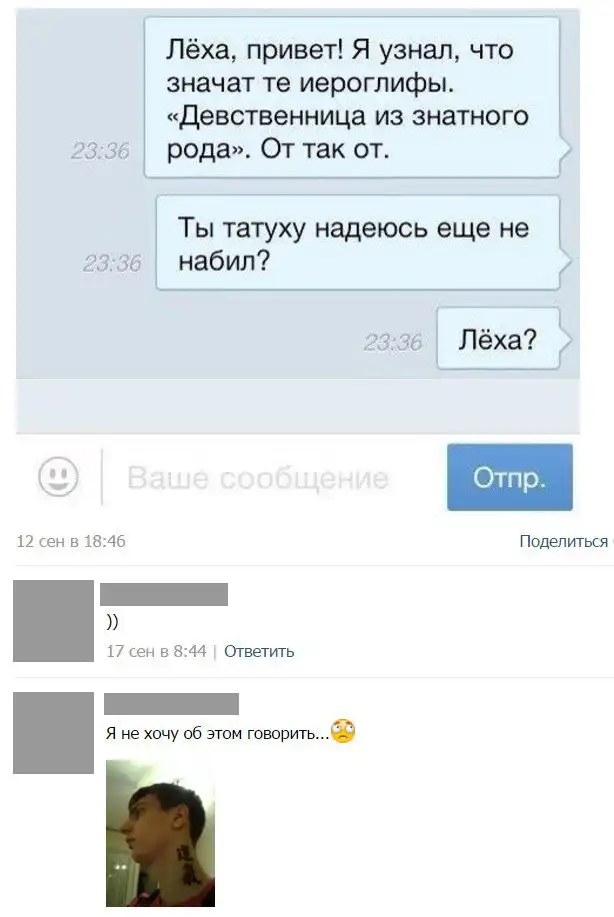Open the second commenter's name link

(171, 704)
